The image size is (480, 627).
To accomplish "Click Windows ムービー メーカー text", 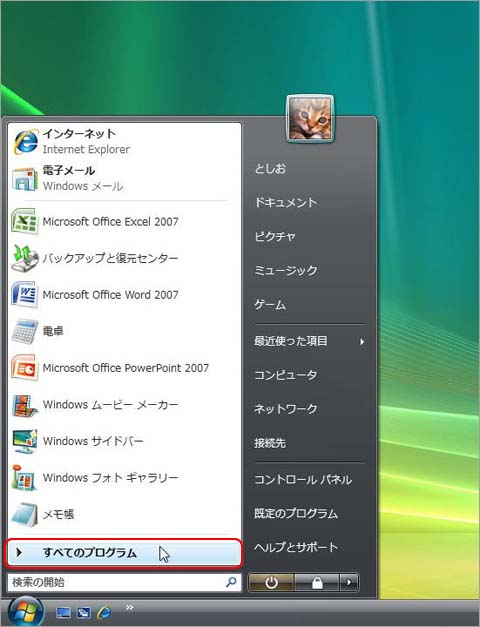I will point(110,405).
